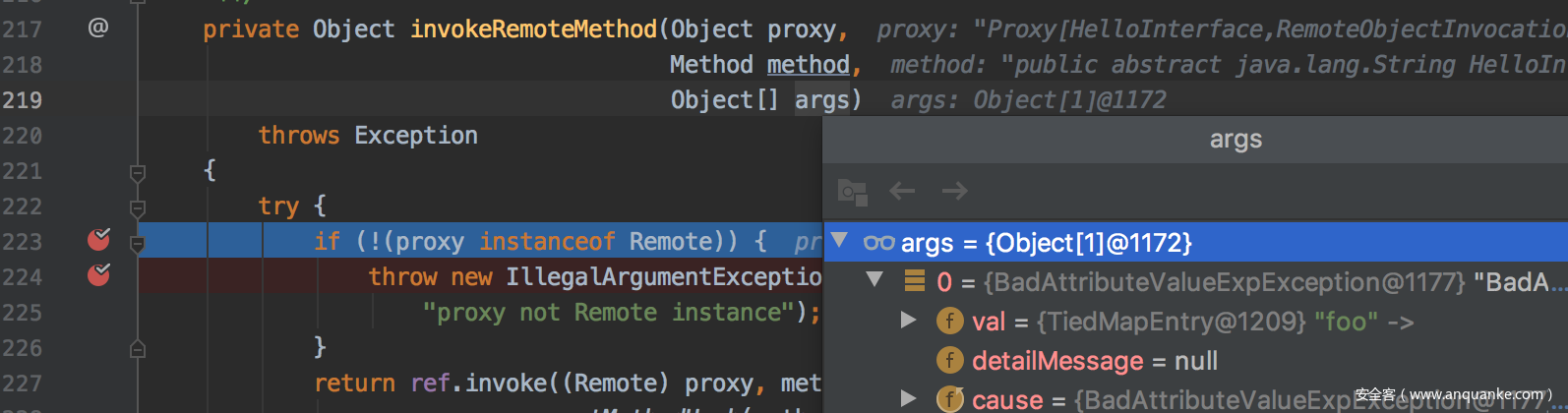Image resolution: width=1568 pixels, height=413 pixels.
Task: Click the array element icon beside index 0
Action: point(915,282)
